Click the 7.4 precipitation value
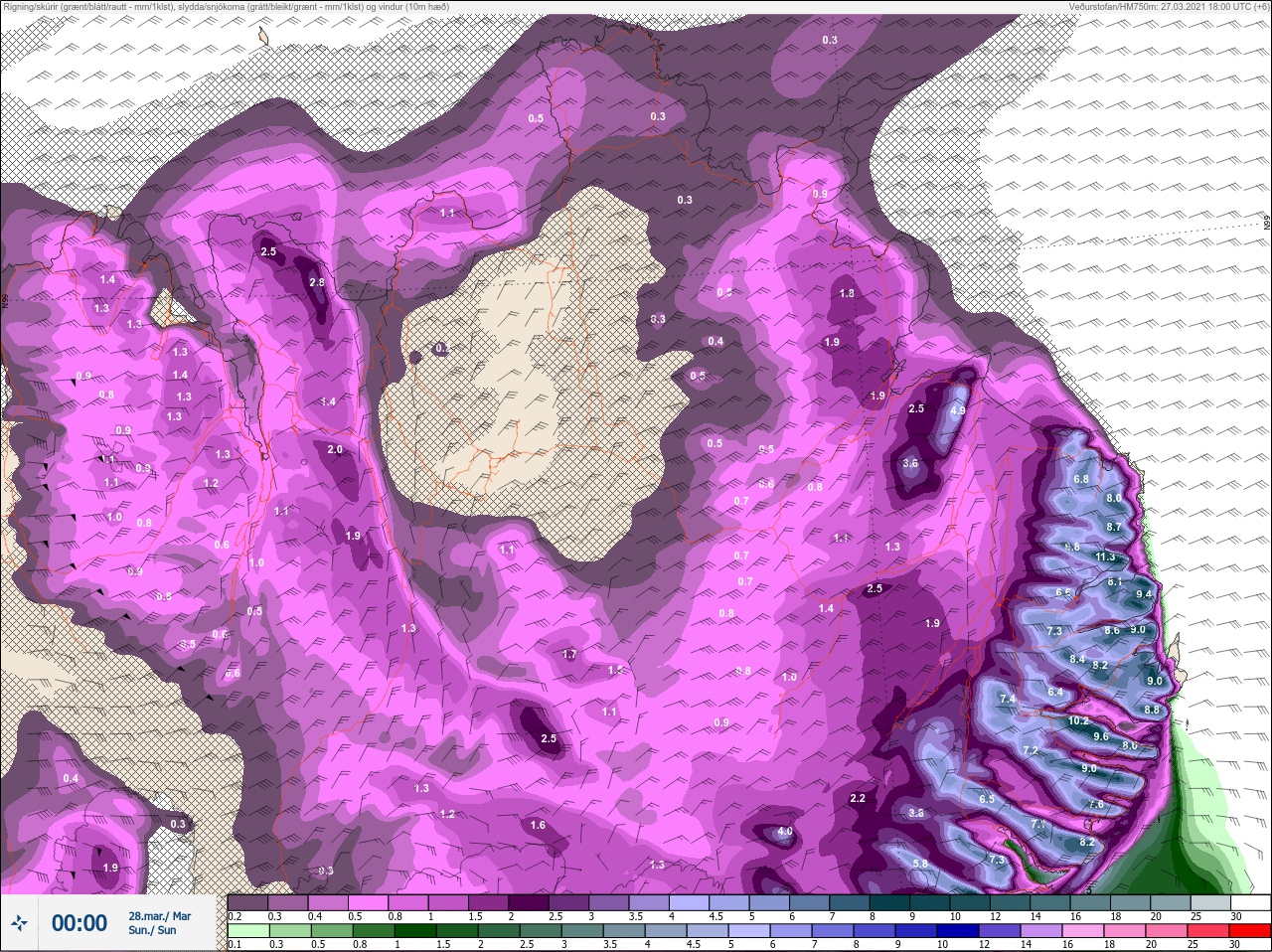The height and width of the screenshot is (952, 1272). (x=1008, y=700)
